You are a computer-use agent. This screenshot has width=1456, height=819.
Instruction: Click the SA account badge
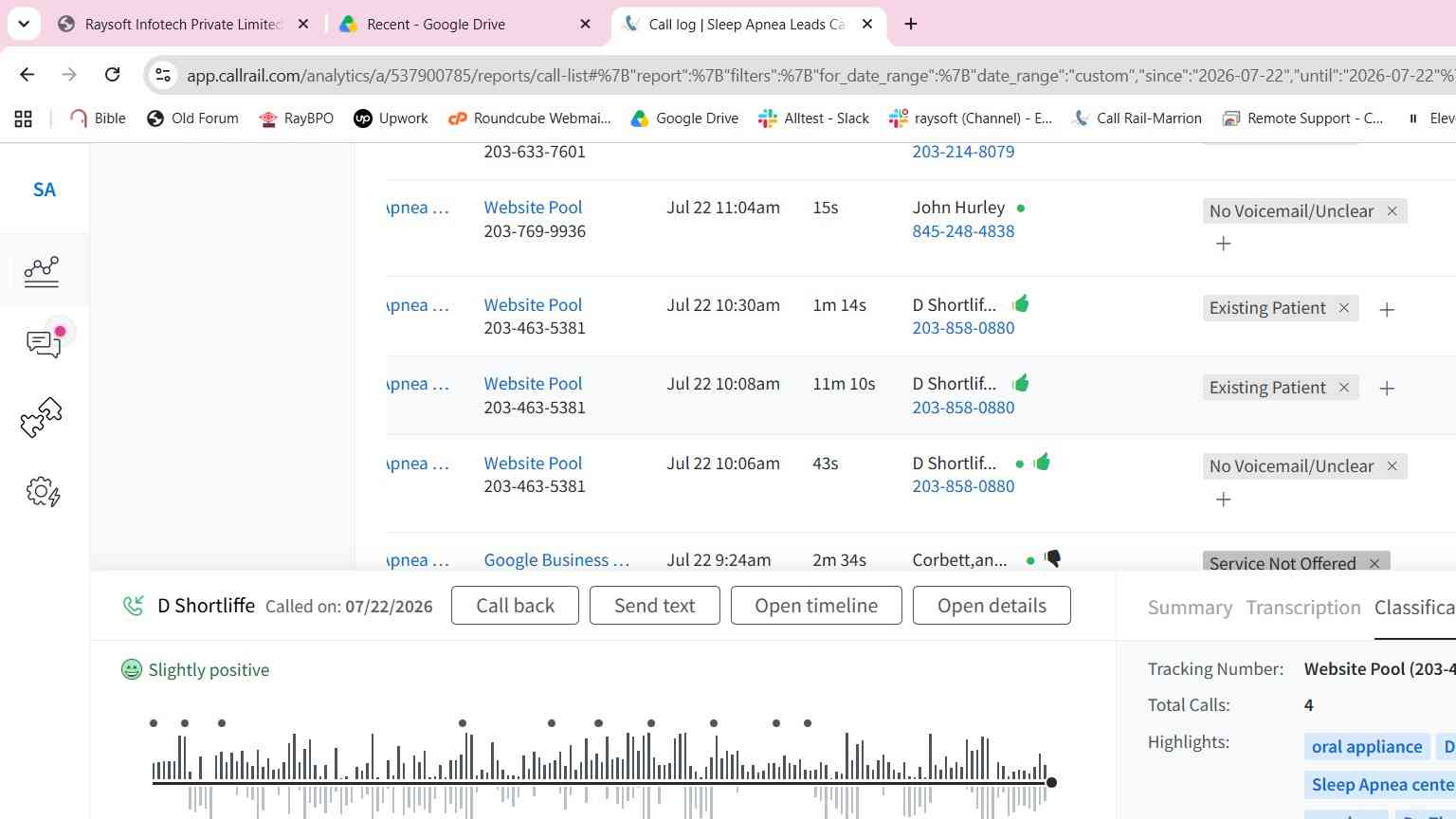point(45,190)
